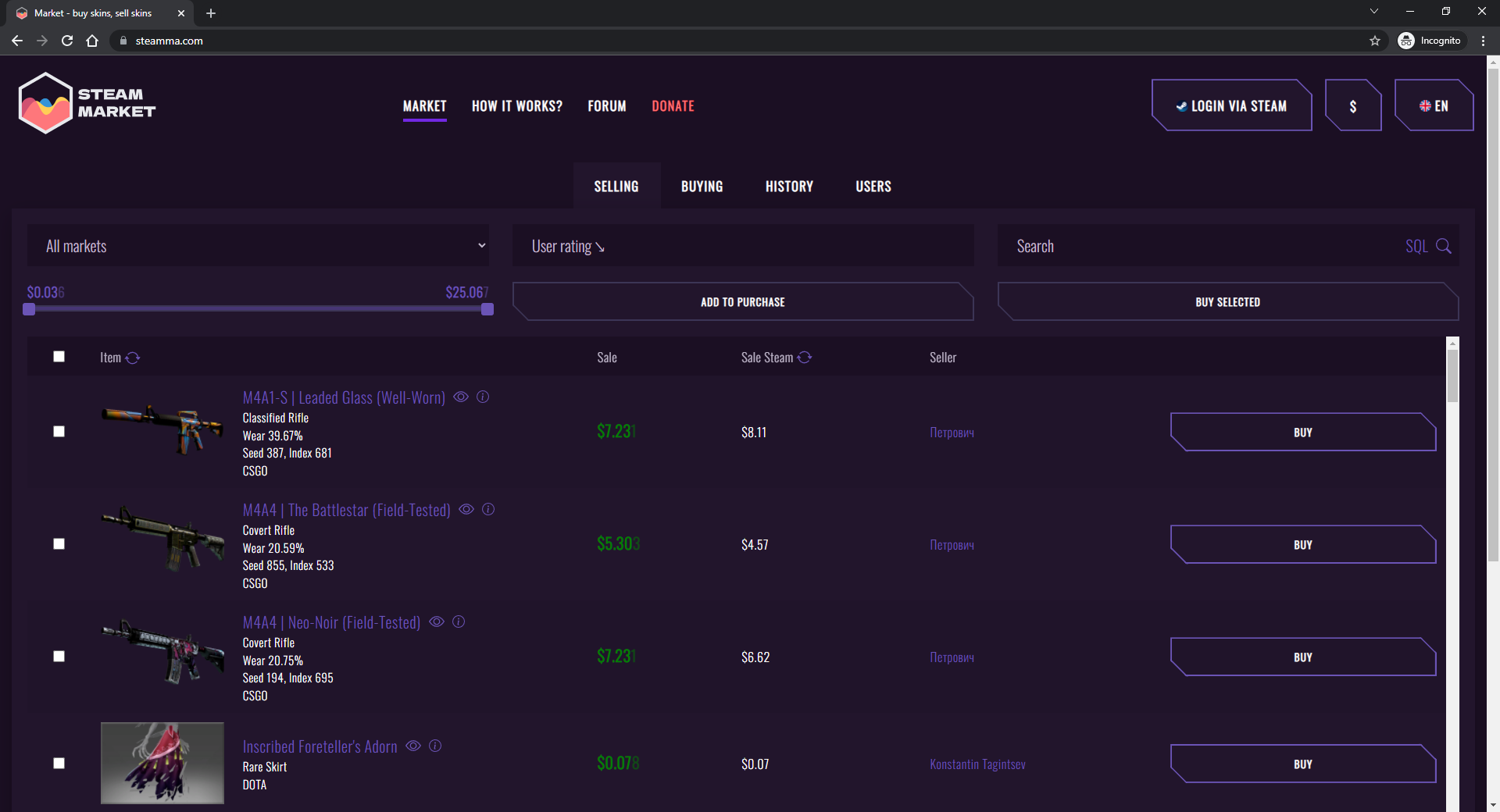
Task: Click the search magnifier icon
Action: point(1444,247)
